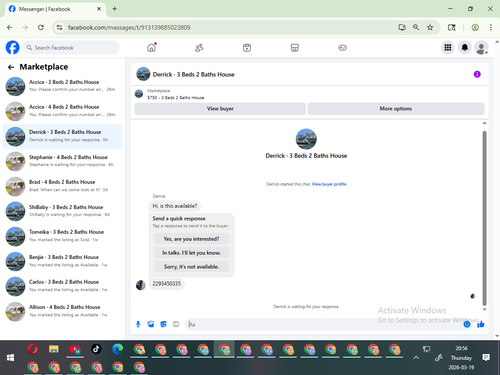Screen dimensions: 500x375
Task: Open Carlos 3 Beds 2 Baths House chat
Action: (x=63, y=286)
